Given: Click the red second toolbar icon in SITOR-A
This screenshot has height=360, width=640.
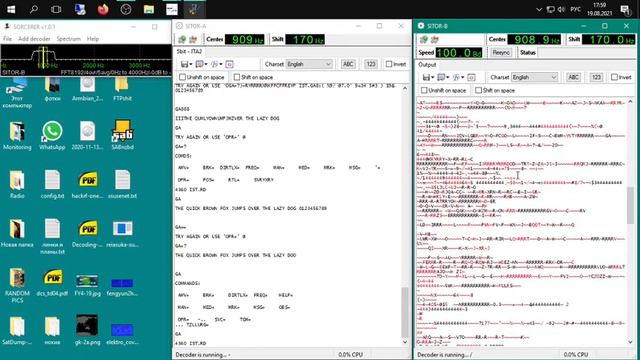Looking at the screenshot, I should click(x=193, y=40).
